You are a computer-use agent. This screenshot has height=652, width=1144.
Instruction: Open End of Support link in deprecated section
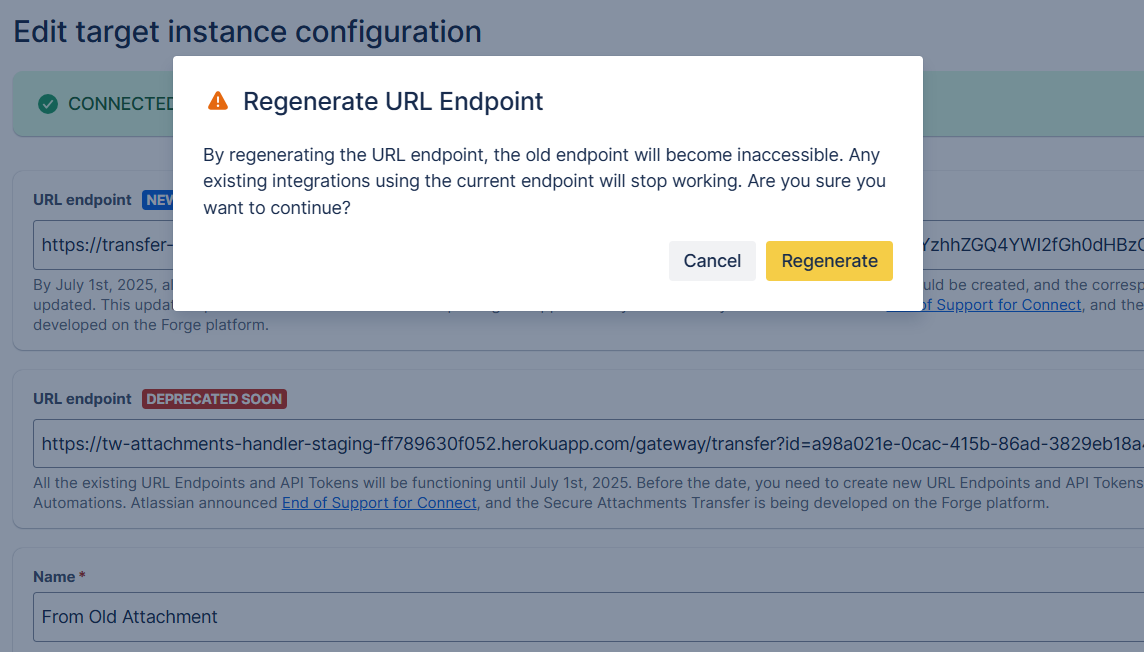379,502
